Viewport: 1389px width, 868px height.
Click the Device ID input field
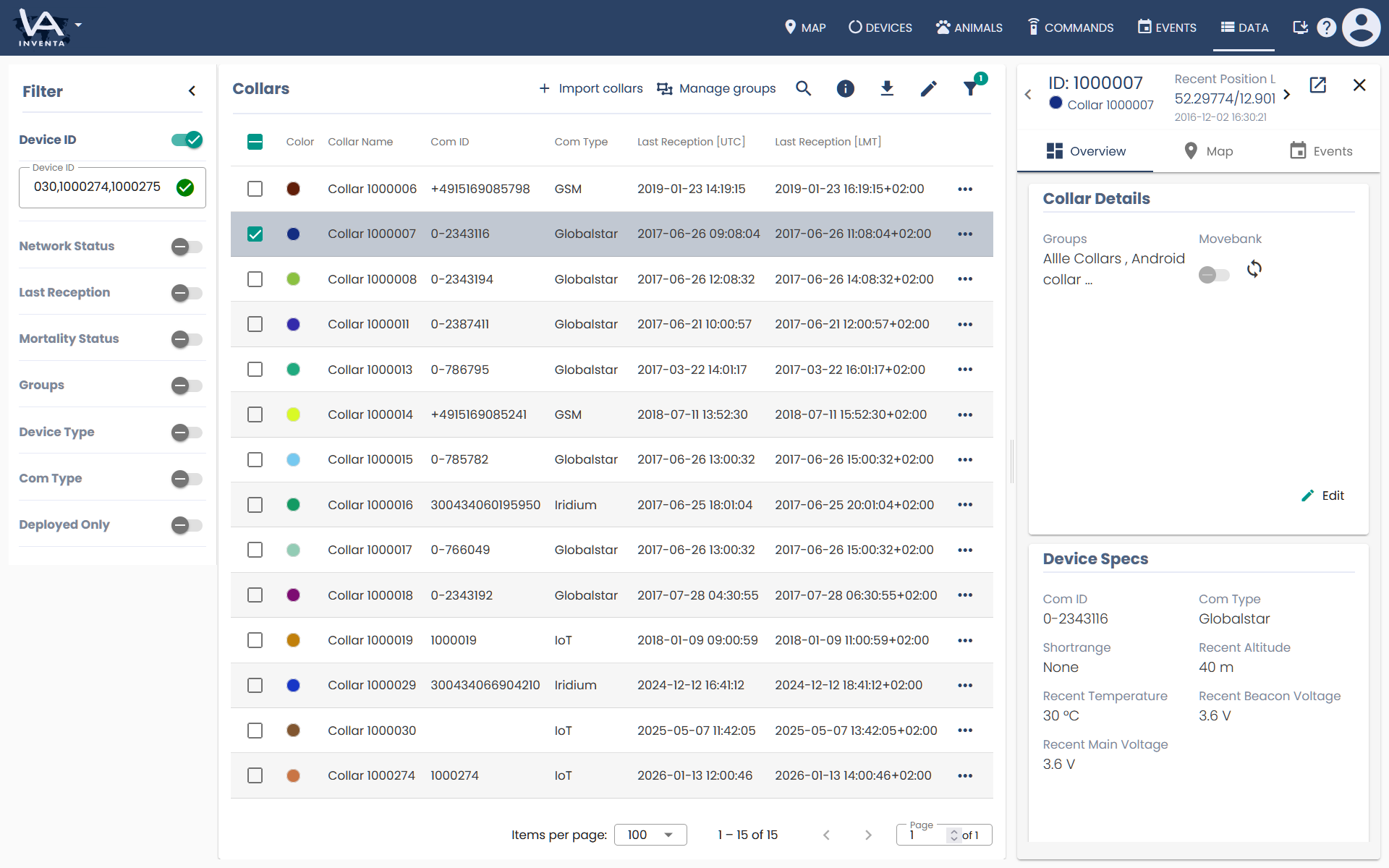click(x=98, y=187)
